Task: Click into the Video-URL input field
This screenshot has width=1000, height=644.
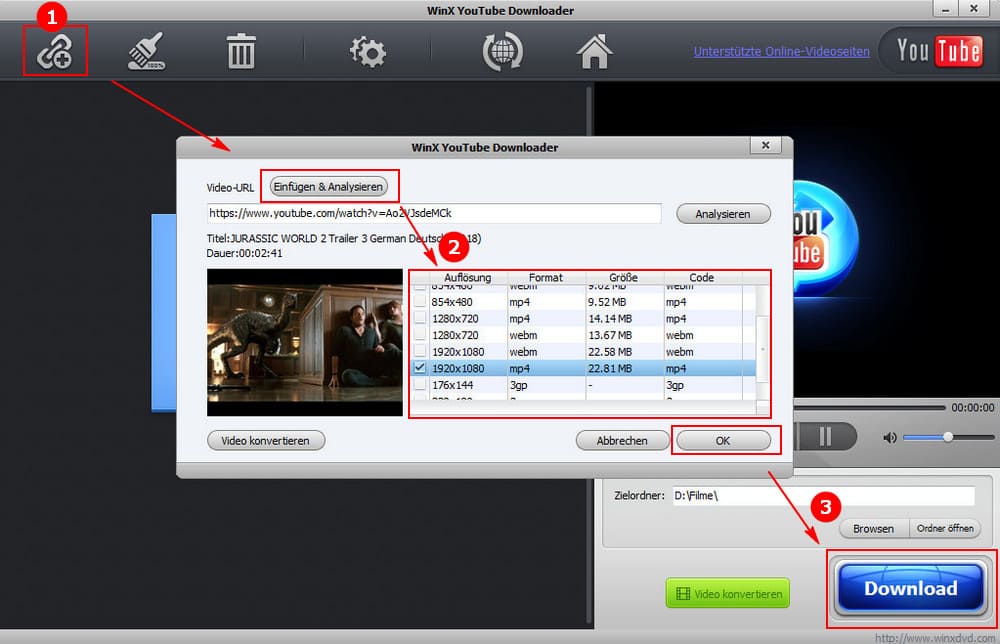Action: 434,214
